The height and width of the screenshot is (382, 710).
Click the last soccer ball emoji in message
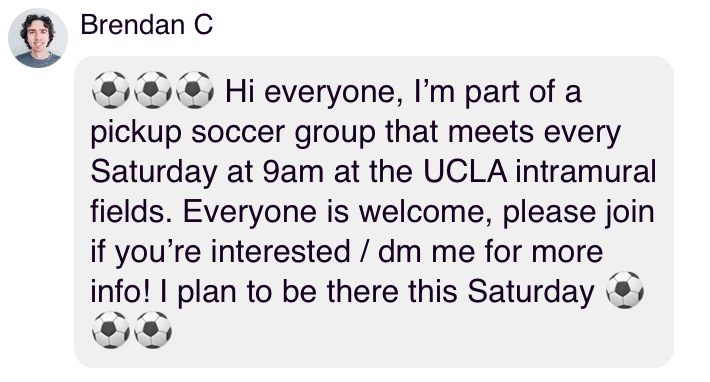(153, 330)
